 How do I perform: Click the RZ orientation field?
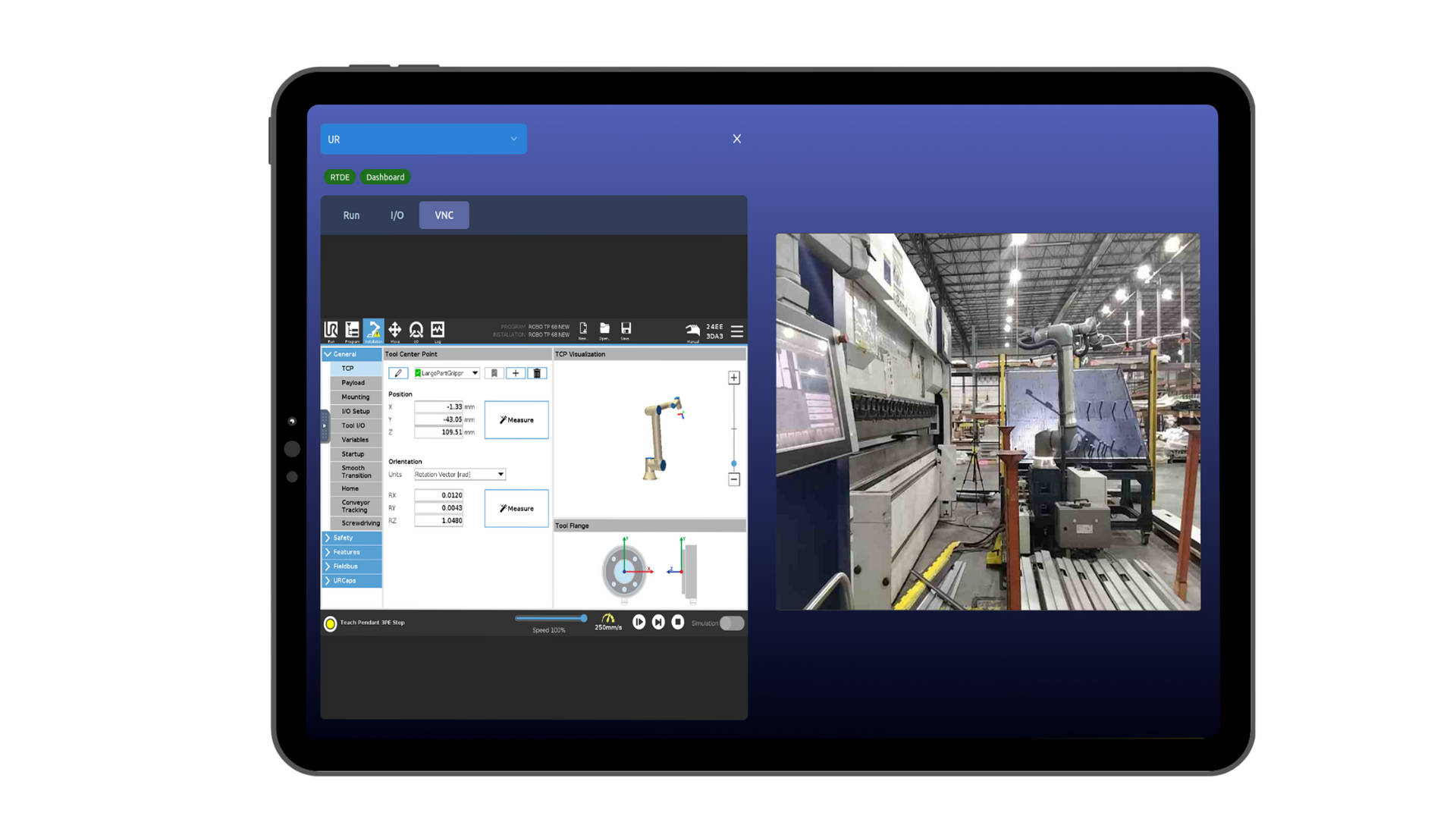[x=438, y=521]
